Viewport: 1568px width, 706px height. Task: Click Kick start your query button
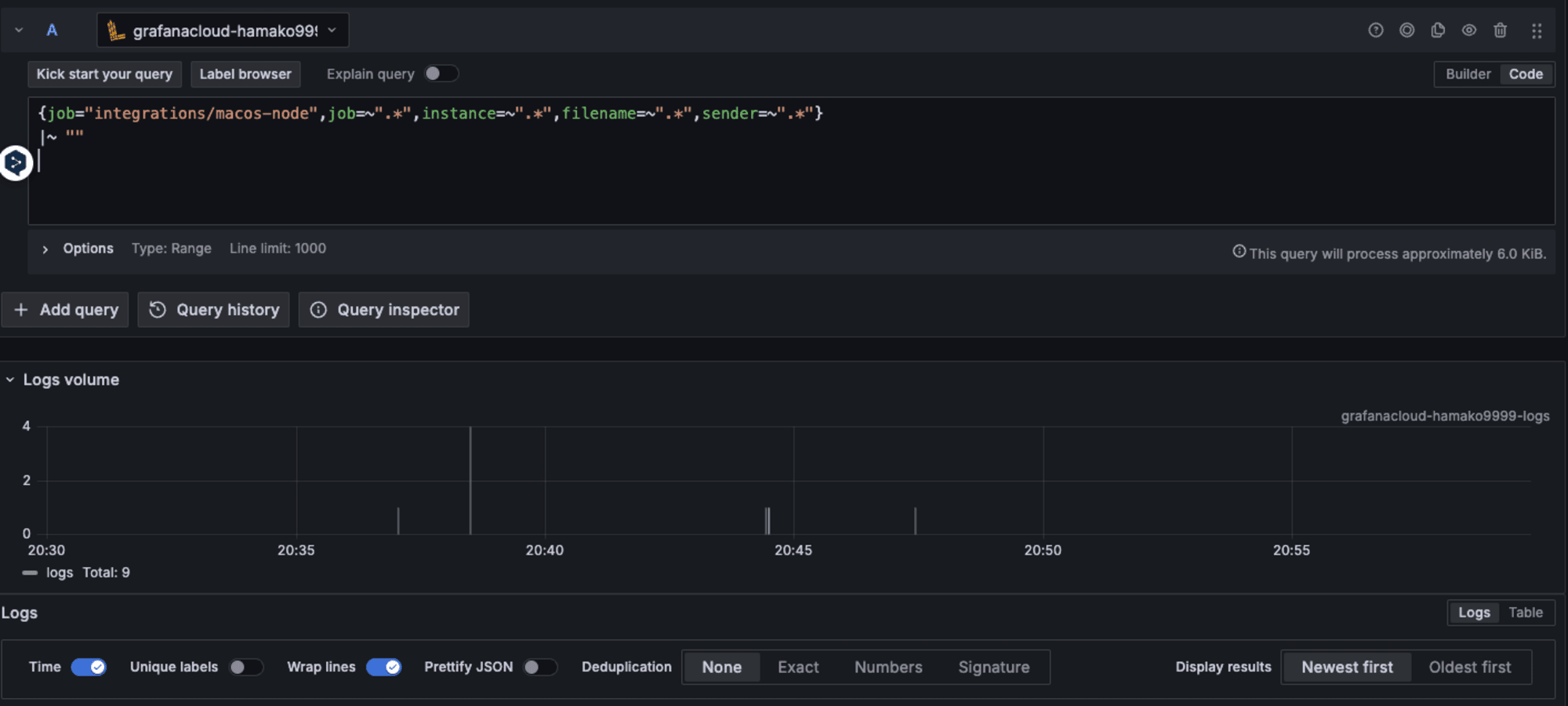pos(104,75)
